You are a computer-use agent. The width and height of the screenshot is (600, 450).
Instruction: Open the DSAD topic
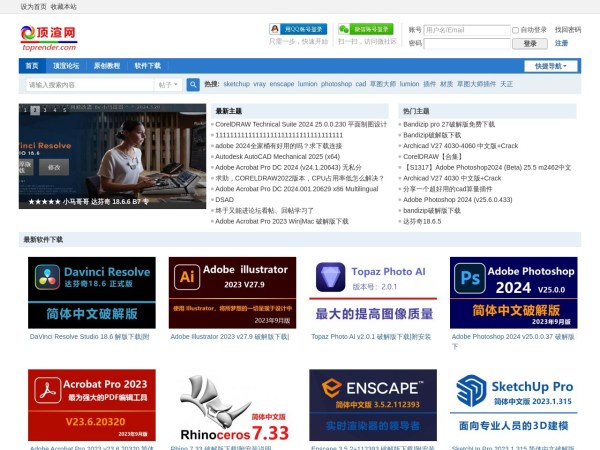click(224, 200)
